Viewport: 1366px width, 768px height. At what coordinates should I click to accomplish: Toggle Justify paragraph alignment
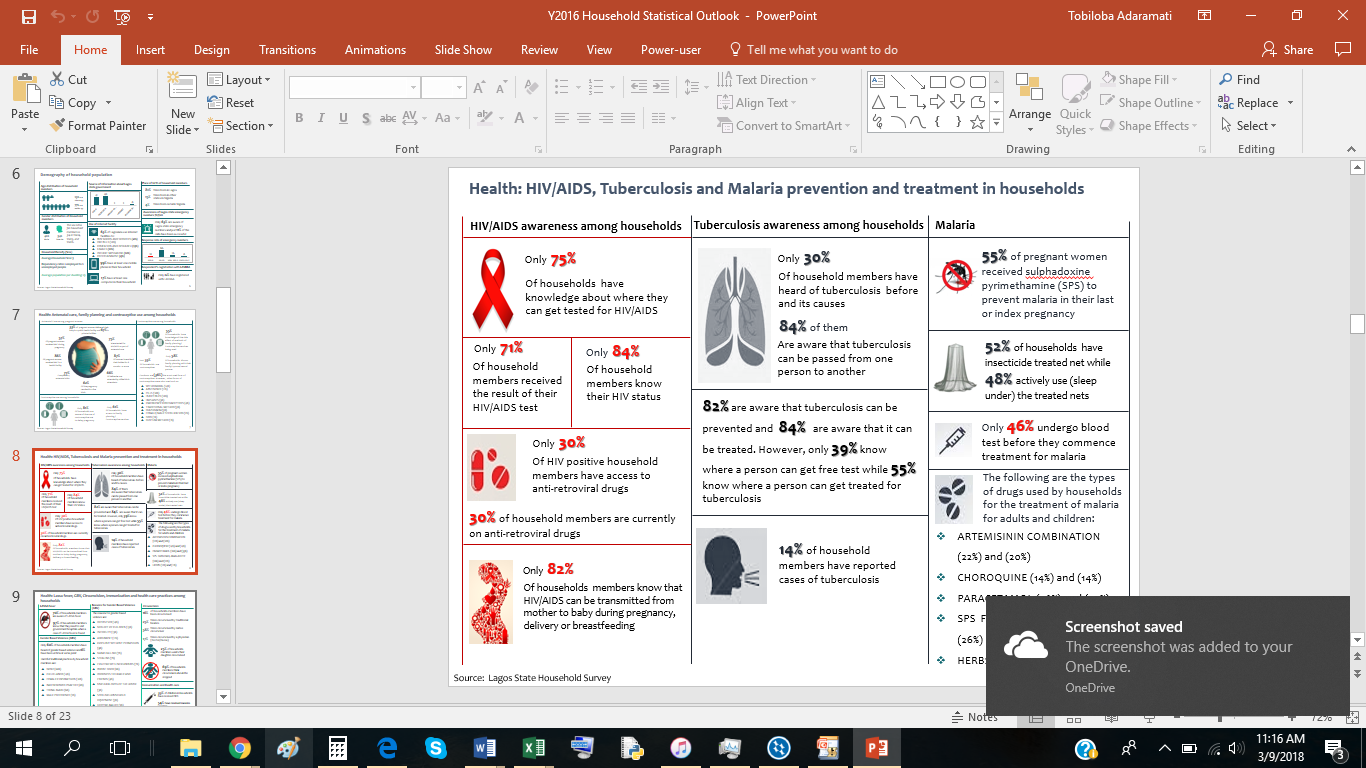pos(628,118)
